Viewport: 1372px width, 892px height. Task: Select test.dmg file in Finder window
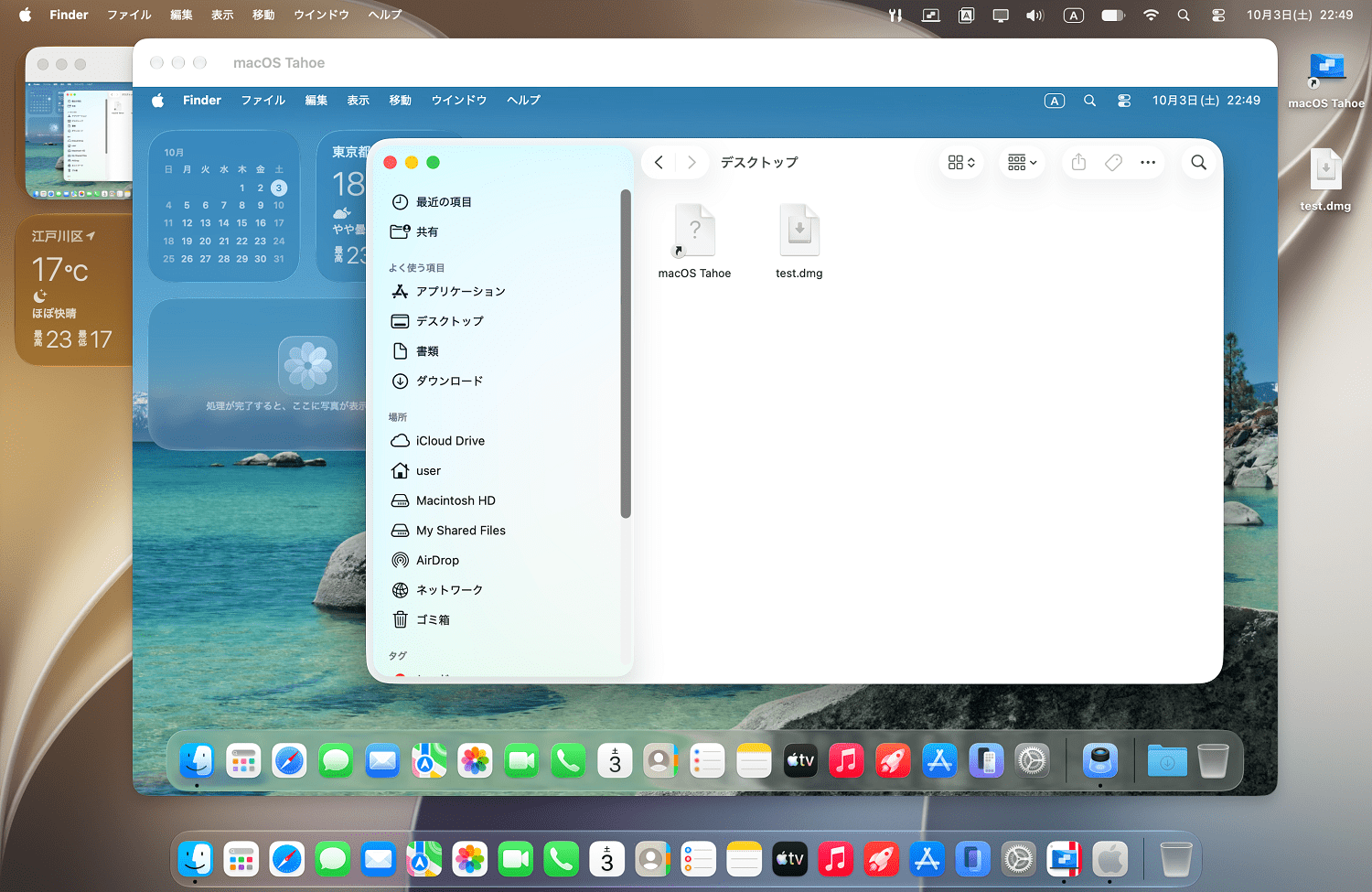[799, 241]
